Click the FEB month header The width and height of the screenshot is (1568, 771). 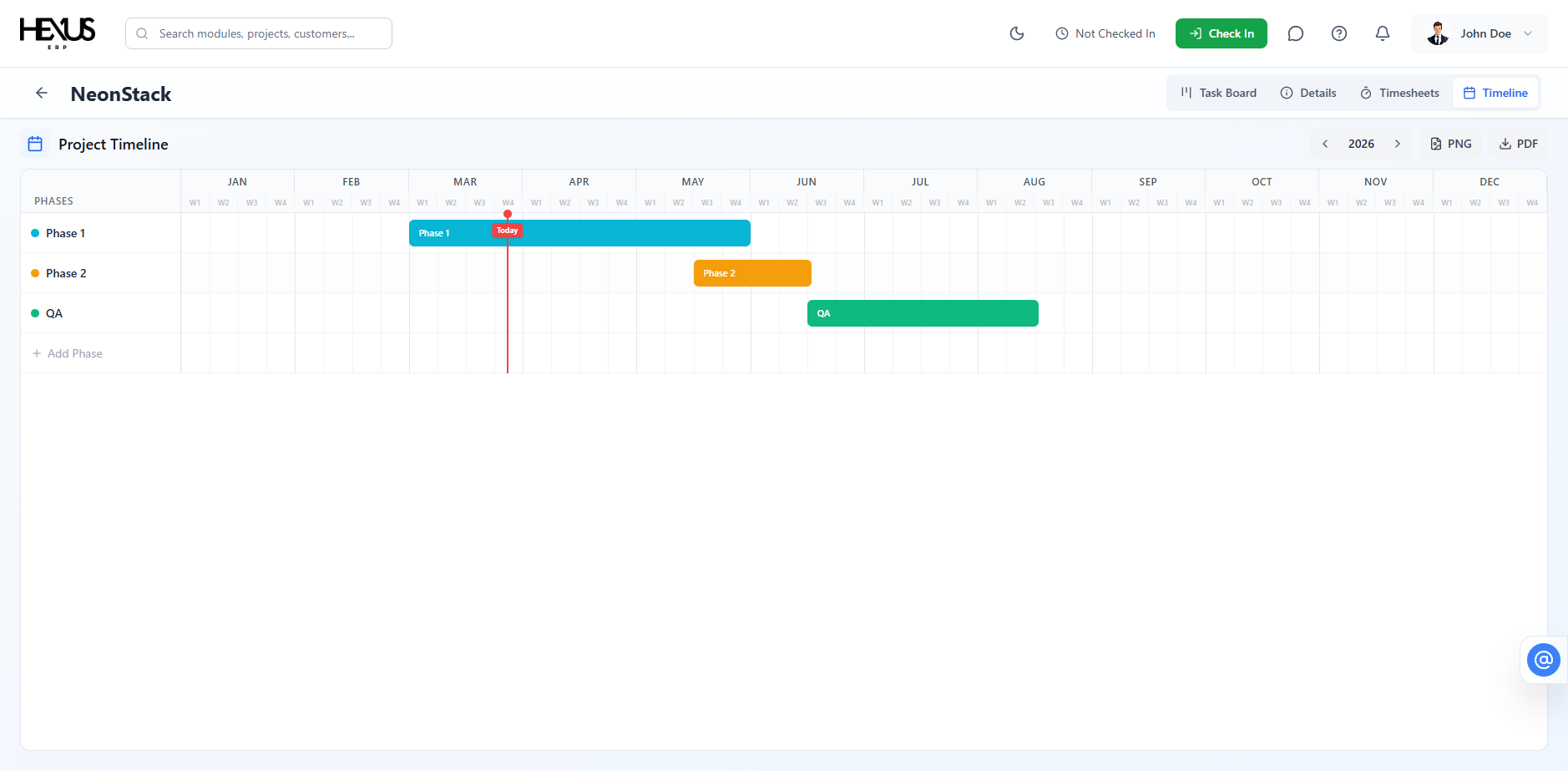click(352, 181)
